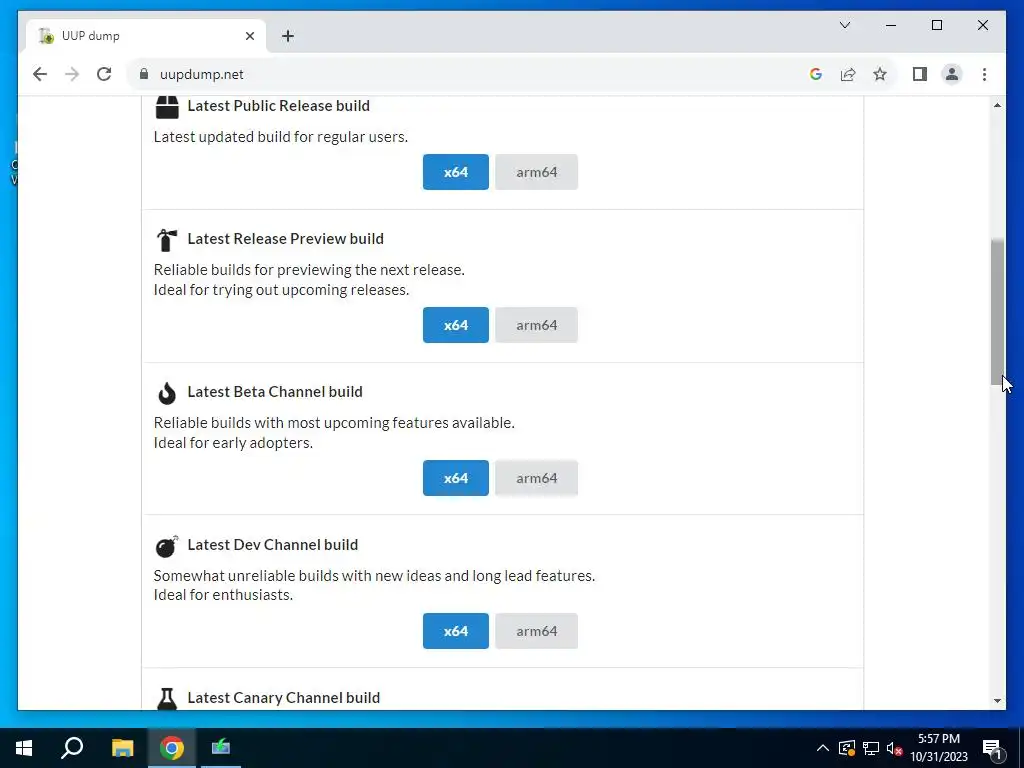This screenshot has width=1024, height=768.
Task: Click the 'Latest Release Preview build' heading
Action: [285, 239]
